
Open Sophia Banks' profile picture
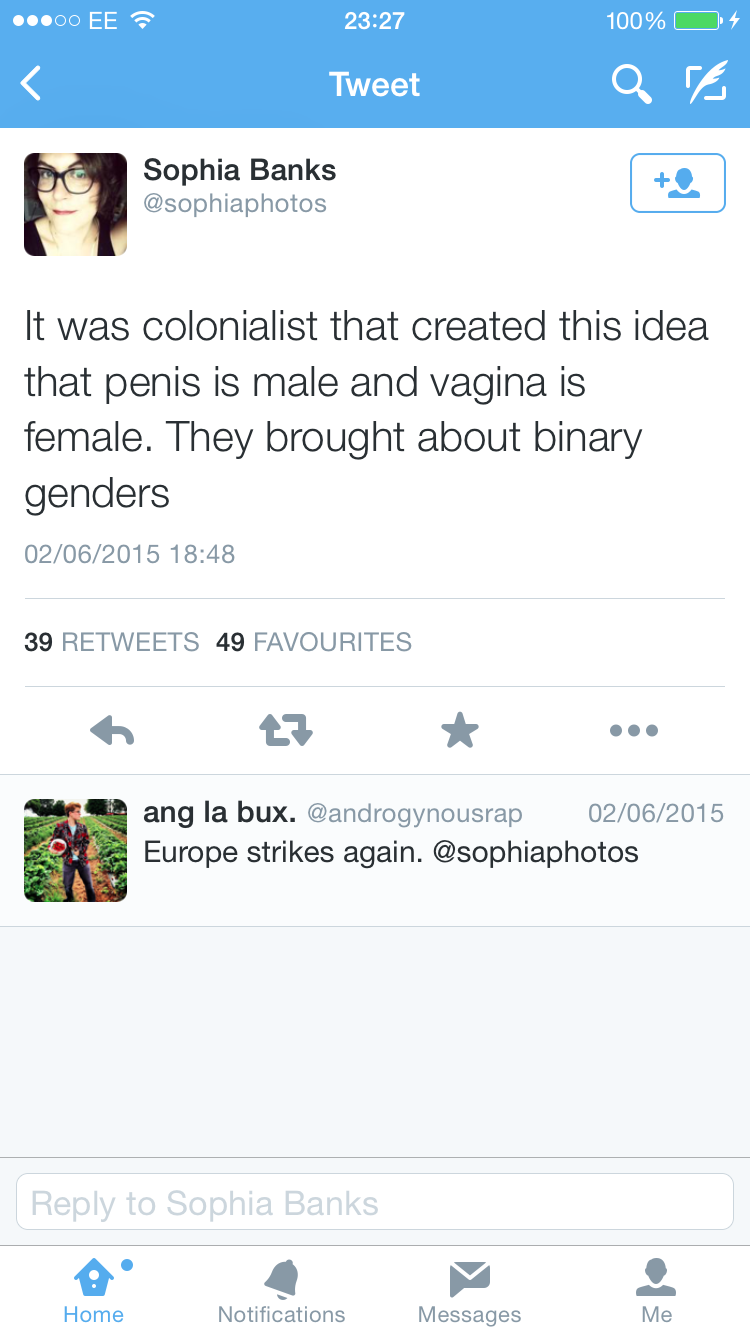75,204
